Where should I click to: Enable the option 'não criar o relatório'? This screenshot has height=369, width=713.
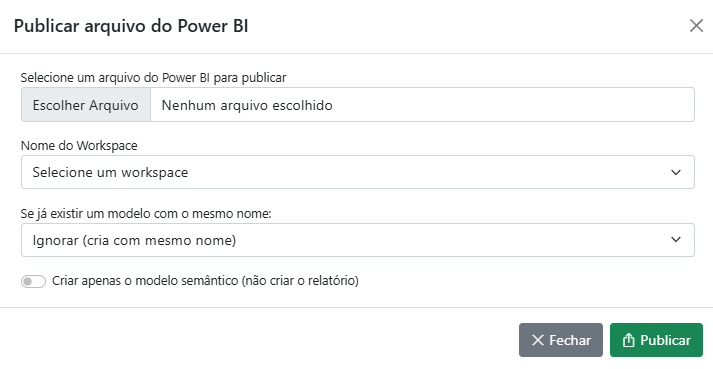pos(33,281)
